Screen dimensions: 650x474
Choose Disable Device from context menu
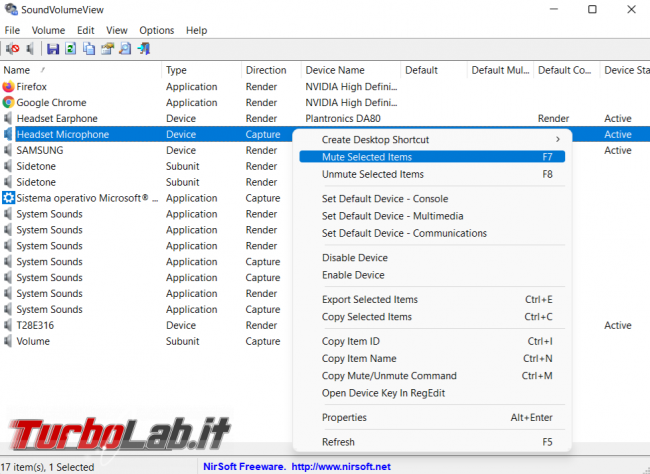click(x=432, y=258)
